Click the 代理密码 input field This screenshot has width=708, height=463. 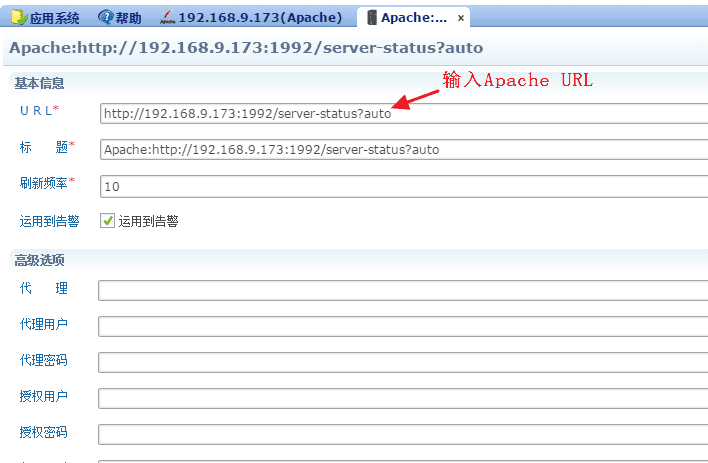[403, 363]
